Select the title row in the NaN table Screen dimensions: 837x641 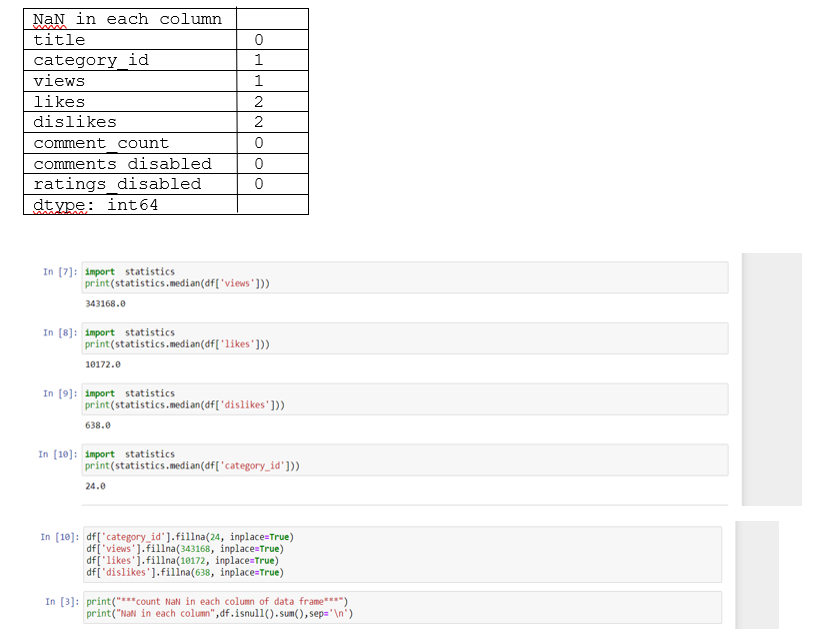point(130,40)
